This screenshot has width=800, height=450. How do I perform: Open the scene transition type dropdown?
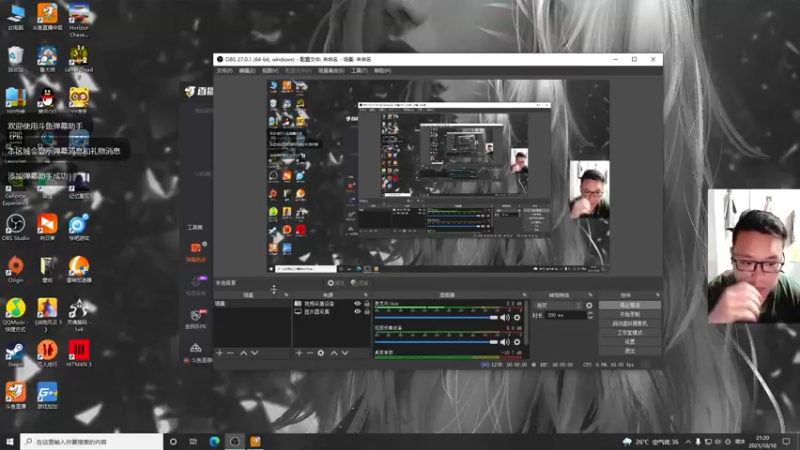coord(558,305)
